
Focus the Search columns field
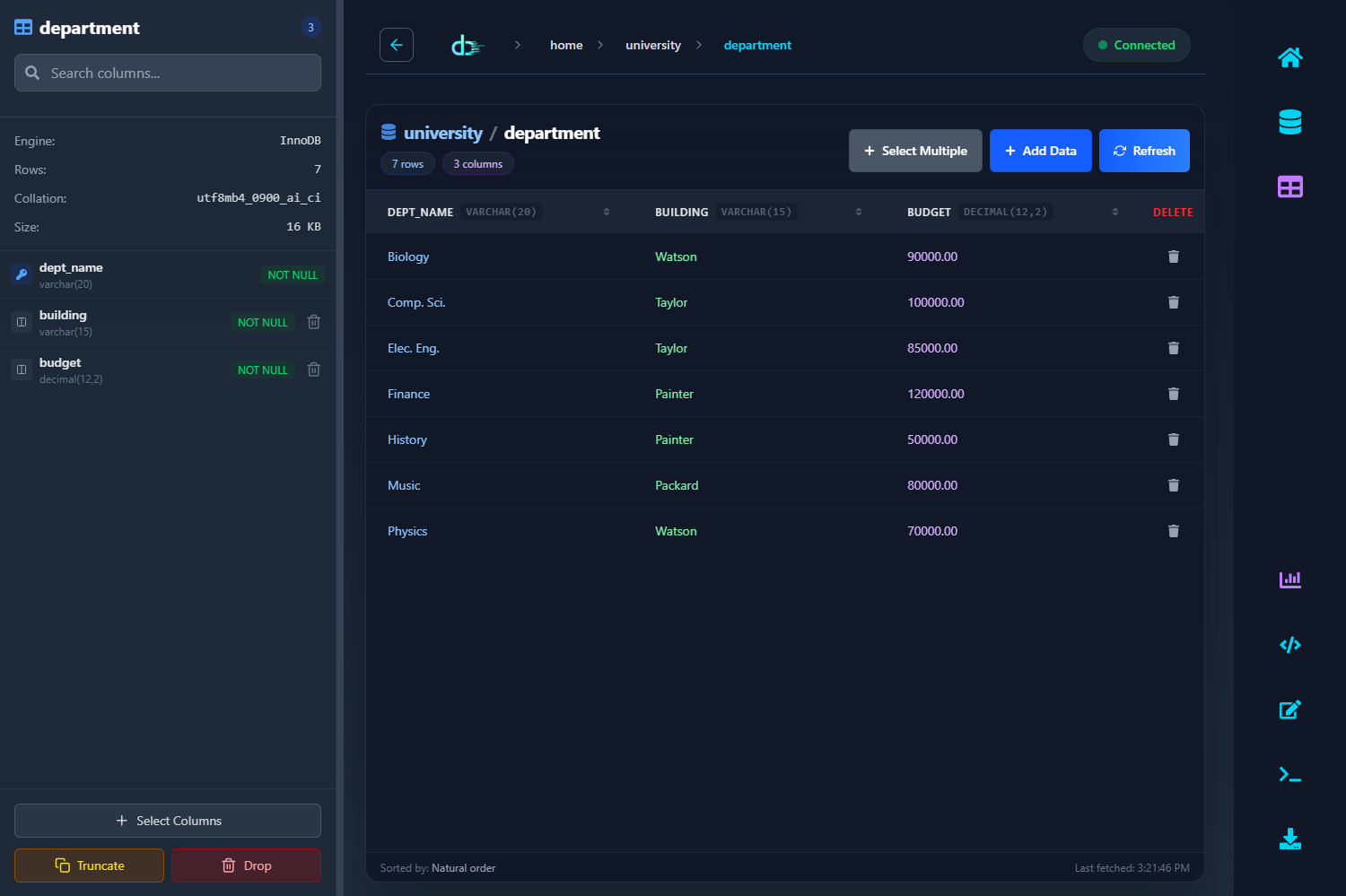coord(168,73)
